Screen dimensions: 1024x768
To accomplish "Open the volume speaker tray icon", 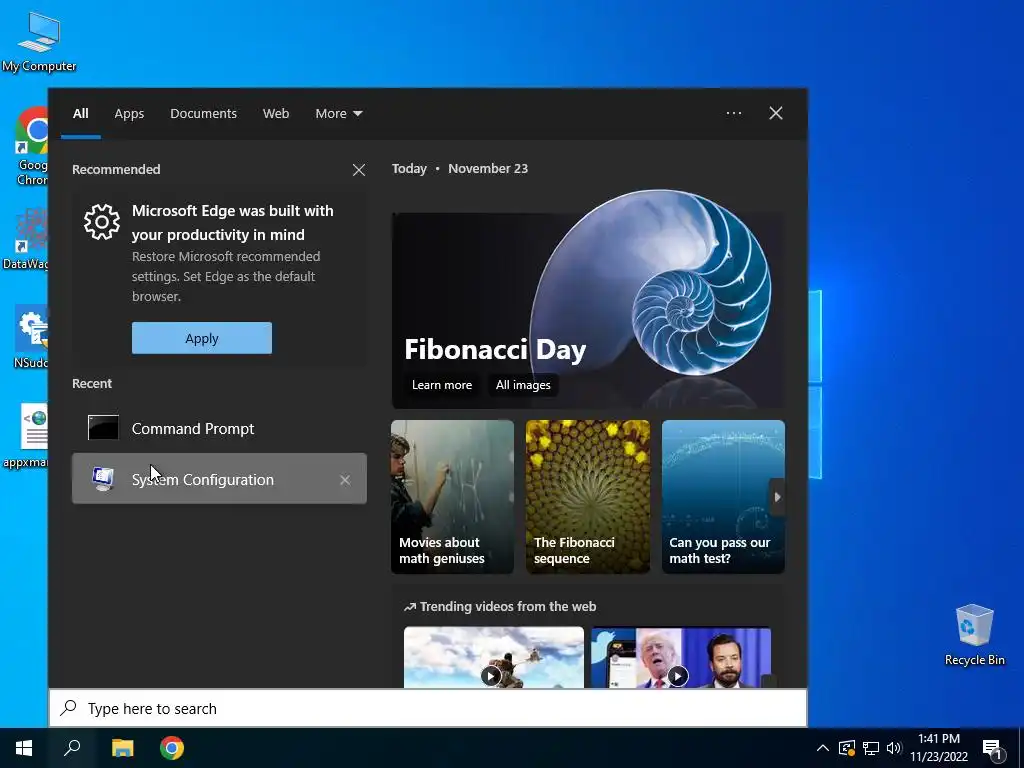I will click(x=894, y=748).
